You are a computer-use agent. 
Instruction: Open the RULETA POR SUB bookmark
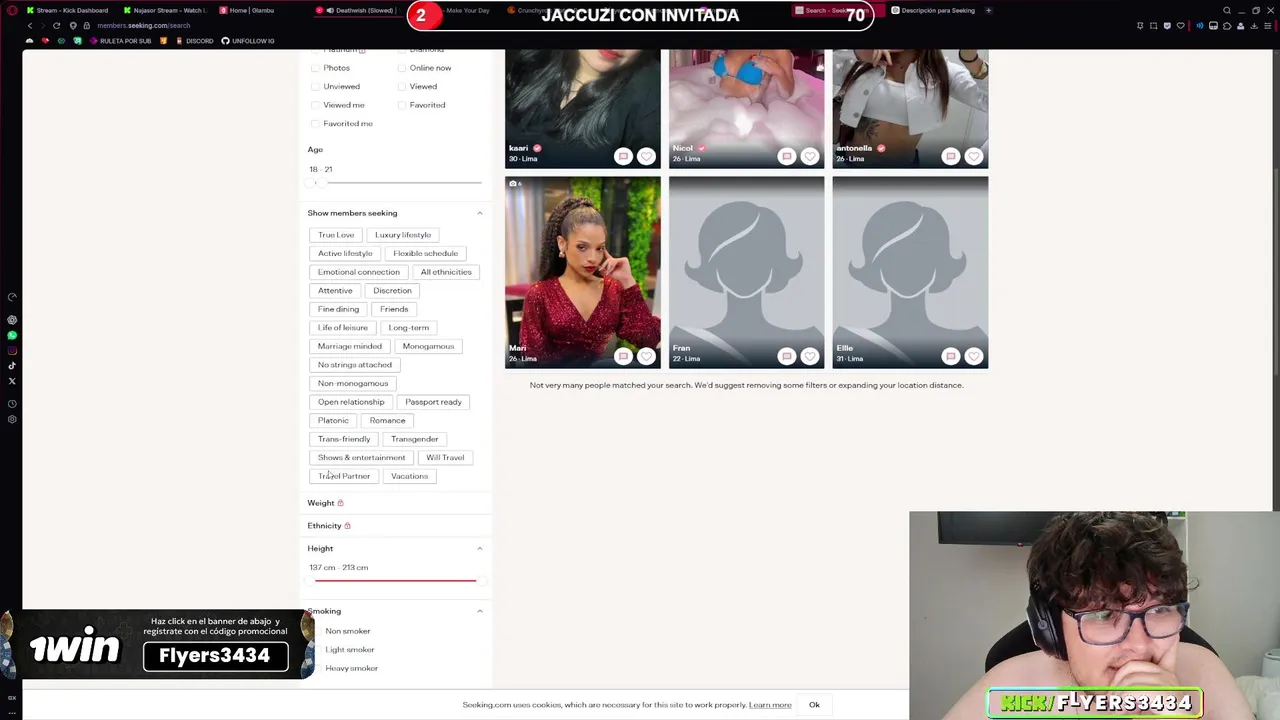point(121,41)
